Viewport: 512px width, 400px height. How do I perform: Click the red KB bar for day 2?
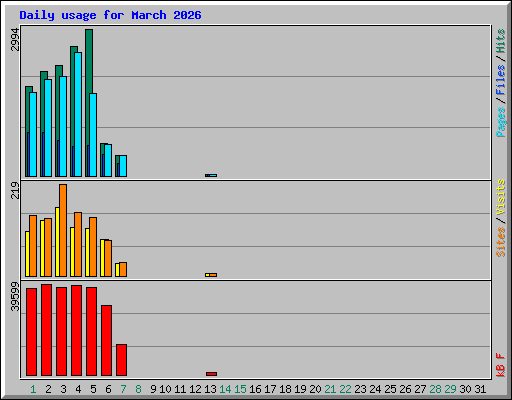[46, 330]
